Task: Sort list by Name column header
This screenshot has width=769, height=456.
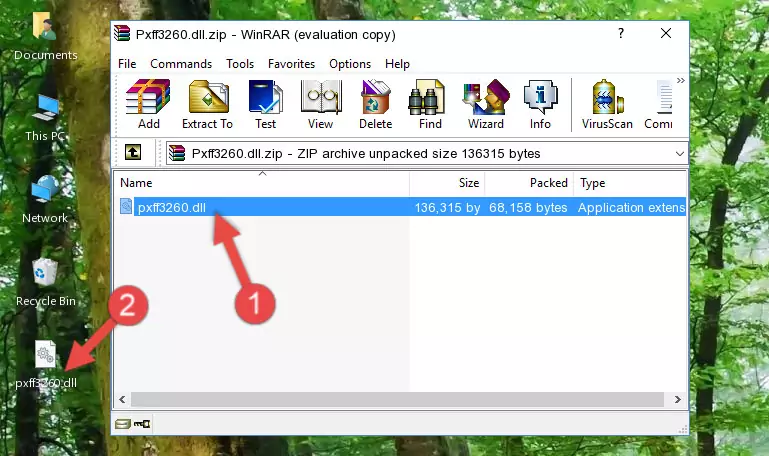Action: pyautogui.click(x=262, y=183)
